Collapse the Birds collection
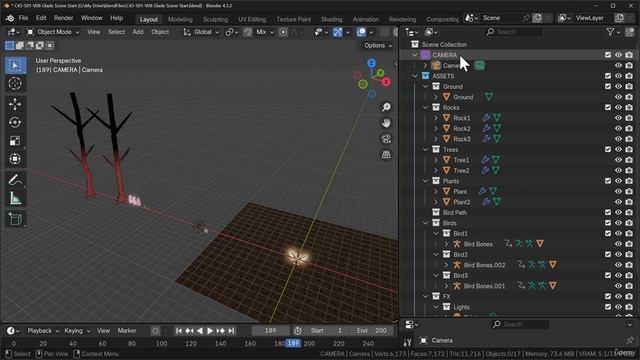This screenshot has height=360, width=640. click(425, 223)
